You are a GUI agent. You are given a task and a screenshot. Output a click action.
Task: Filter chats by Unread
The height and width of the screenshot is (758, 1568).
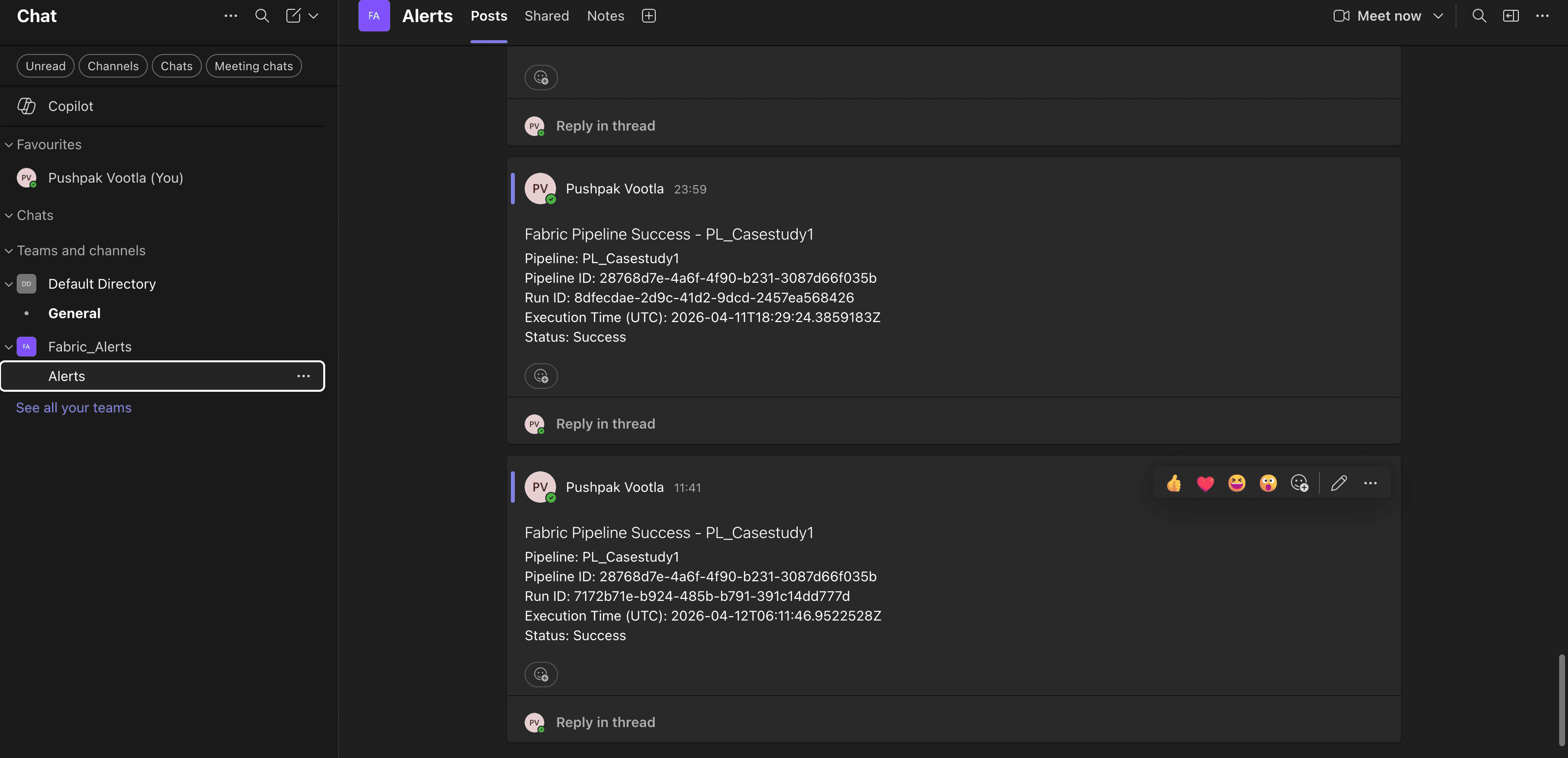coord(46,66)
